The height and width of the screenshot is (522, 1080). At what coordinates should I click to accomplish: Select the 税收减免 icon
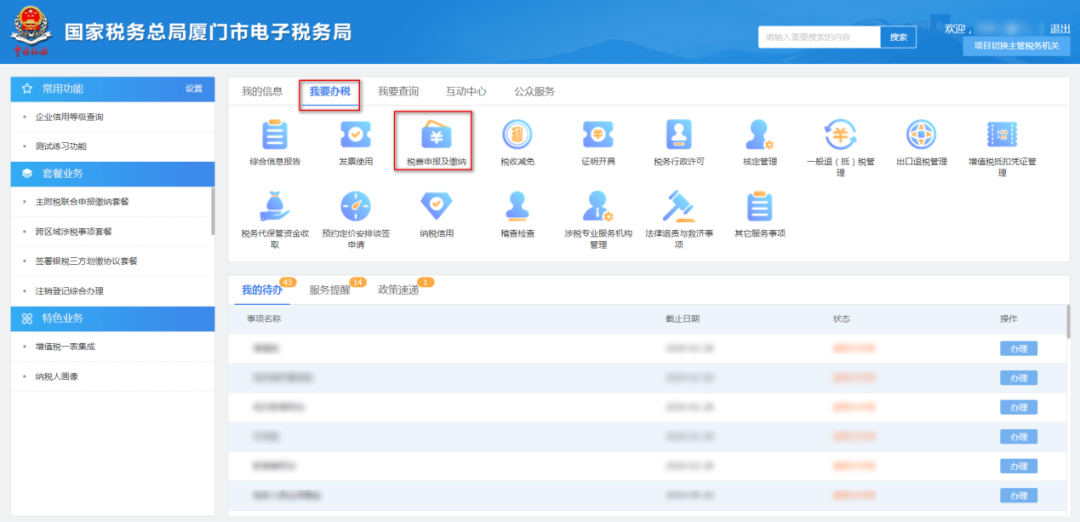pyautogui.click(x=517, y=135)
